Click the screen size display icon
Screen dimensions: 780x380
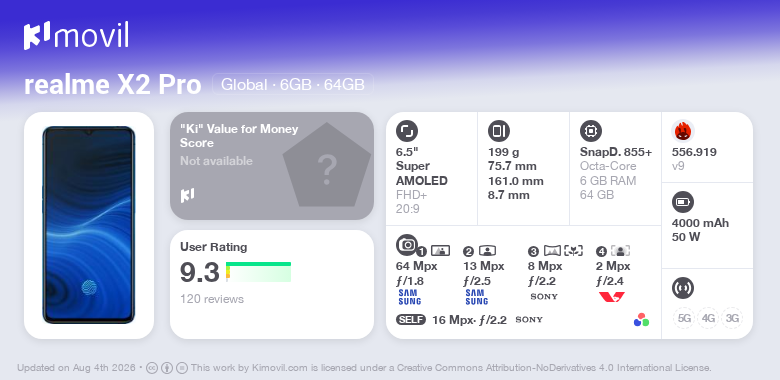click(x=407, y=131)
